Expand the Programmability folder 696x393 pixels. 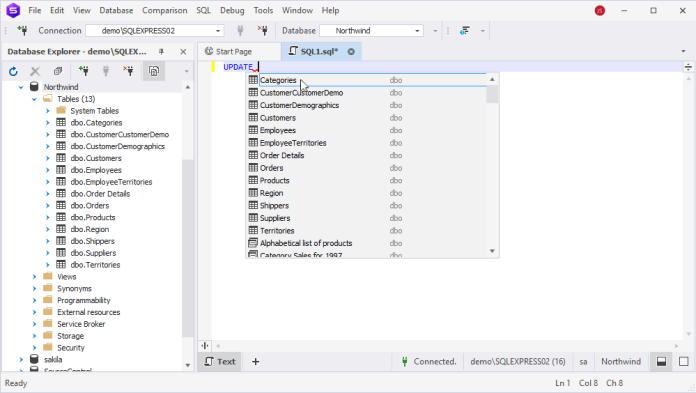[x=34, y=300]
